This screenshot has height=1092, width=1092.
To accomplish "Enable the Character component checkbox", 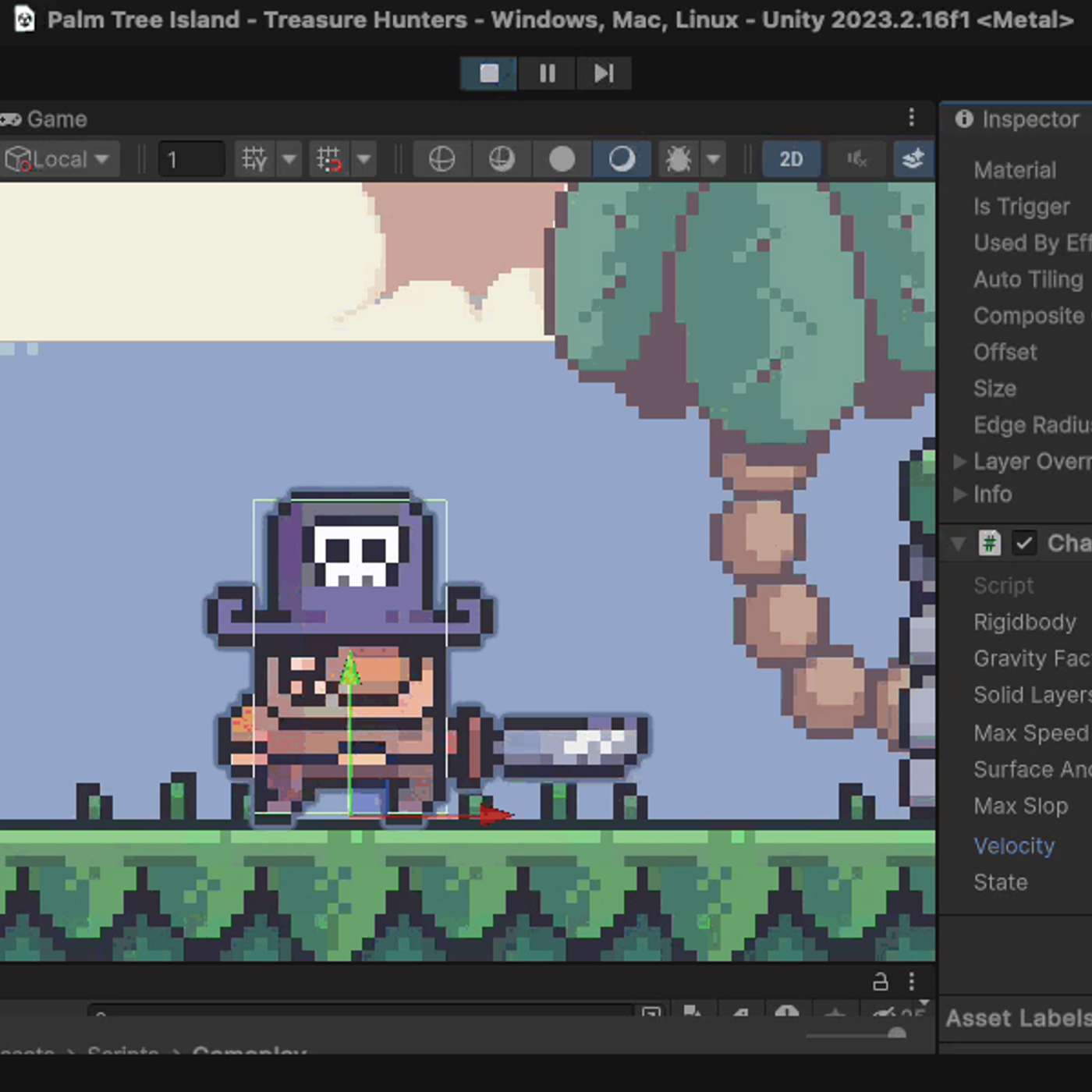I will tap(1024, 543).
